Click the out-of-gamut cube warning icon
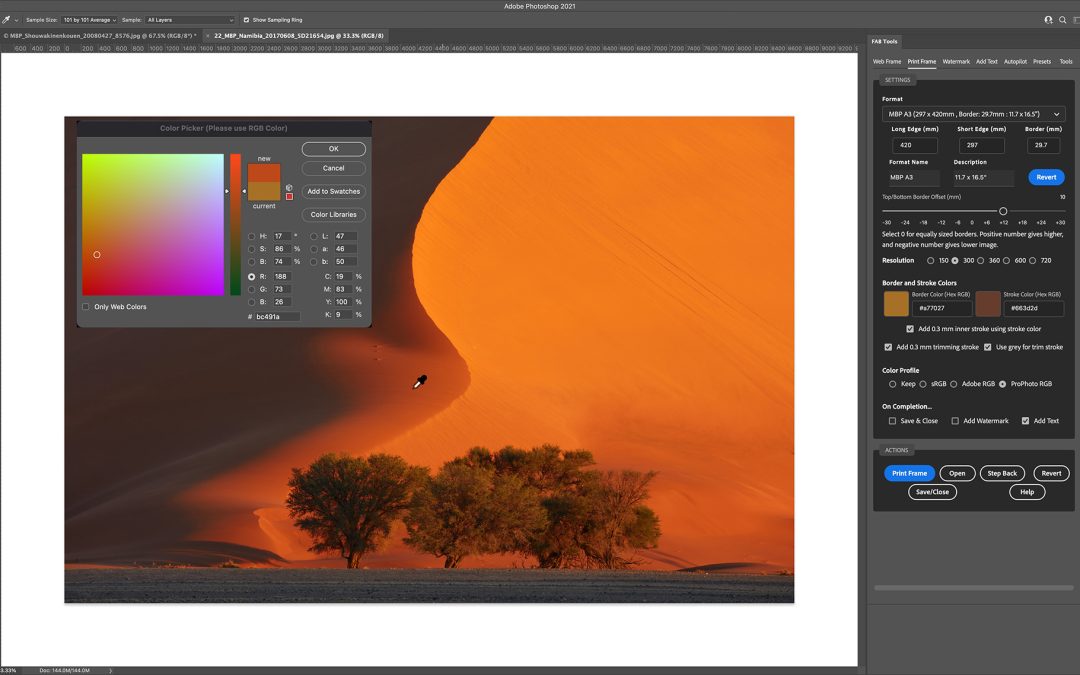 (x=289, y=187)
